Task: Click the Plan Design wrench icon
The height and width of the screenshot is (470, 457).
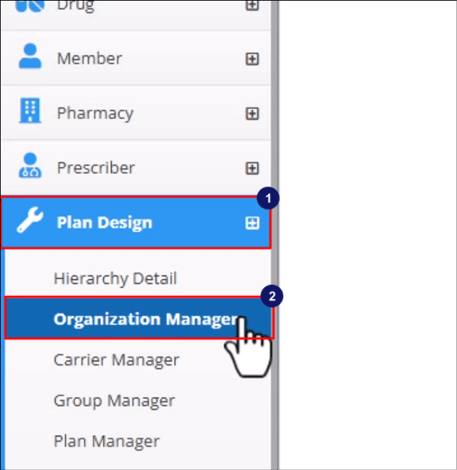Action: coord(30,220)
